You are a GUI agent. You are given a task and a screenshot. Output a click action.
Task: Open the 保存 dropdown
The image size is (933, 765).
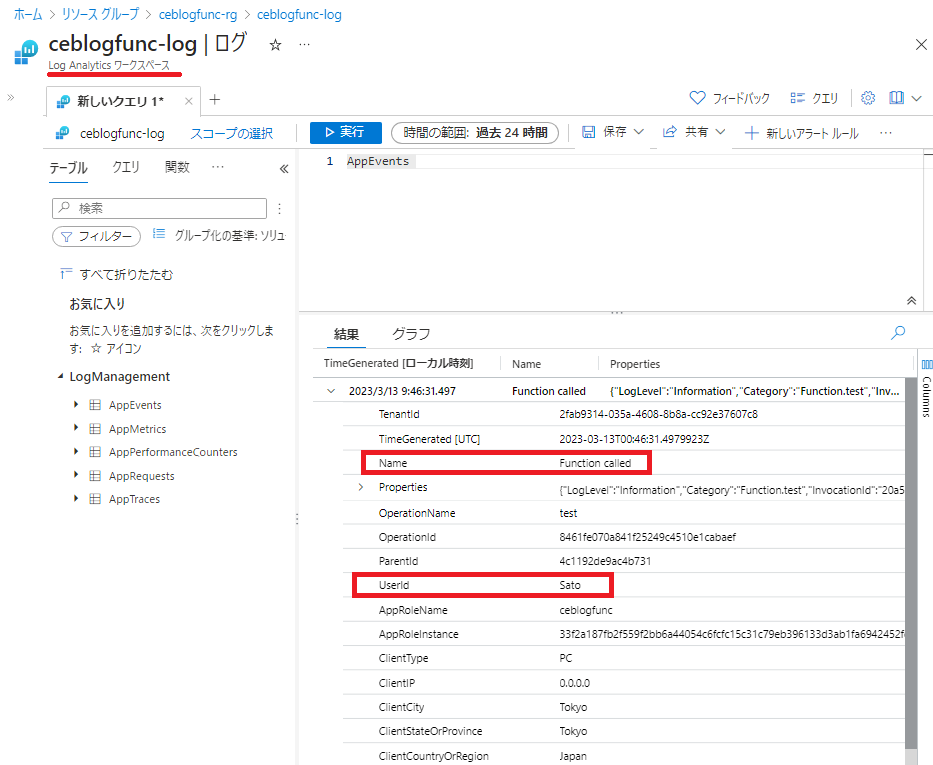coord(613,132)
